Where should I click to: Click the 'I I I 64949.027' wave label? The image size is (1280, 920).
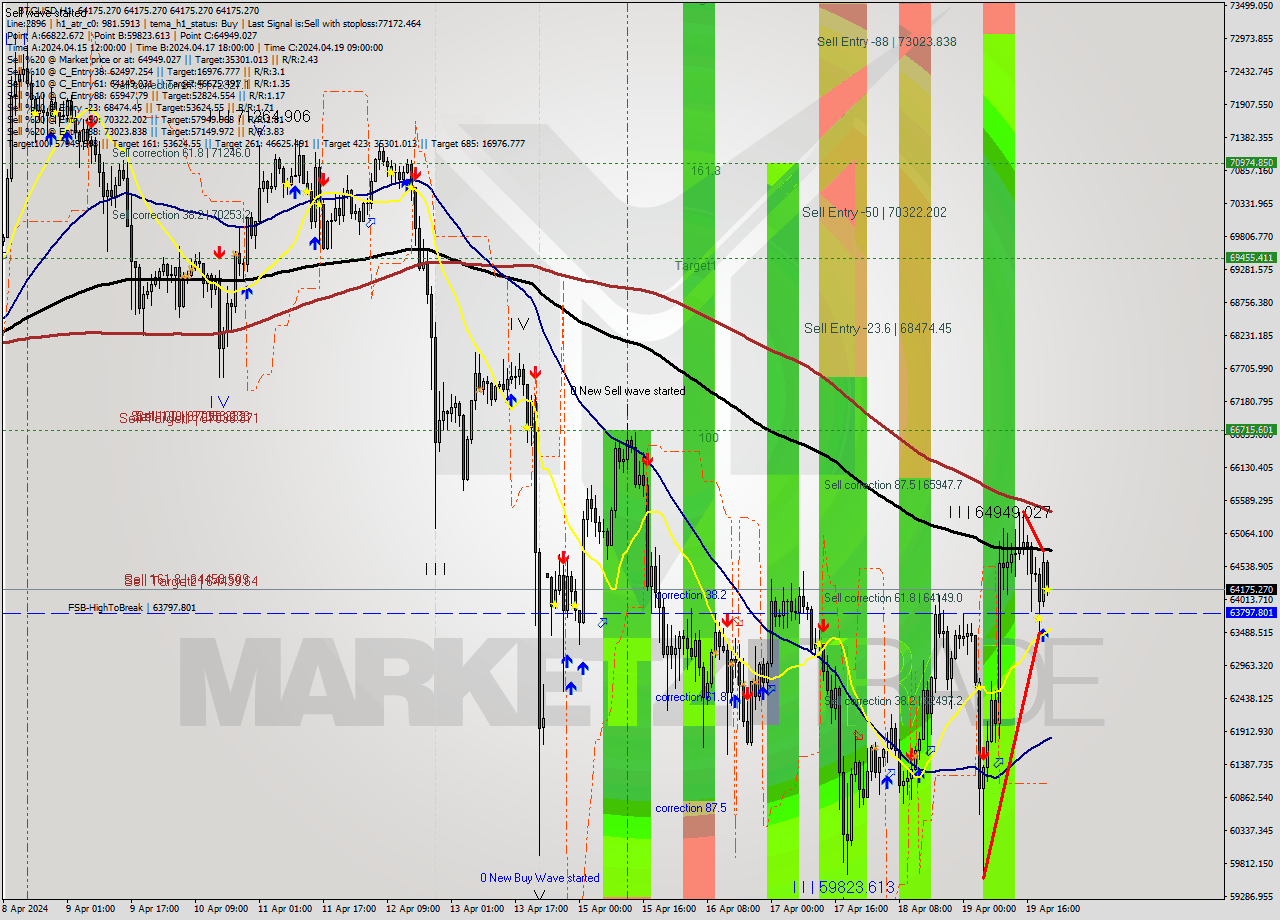tap(1000, 512)
